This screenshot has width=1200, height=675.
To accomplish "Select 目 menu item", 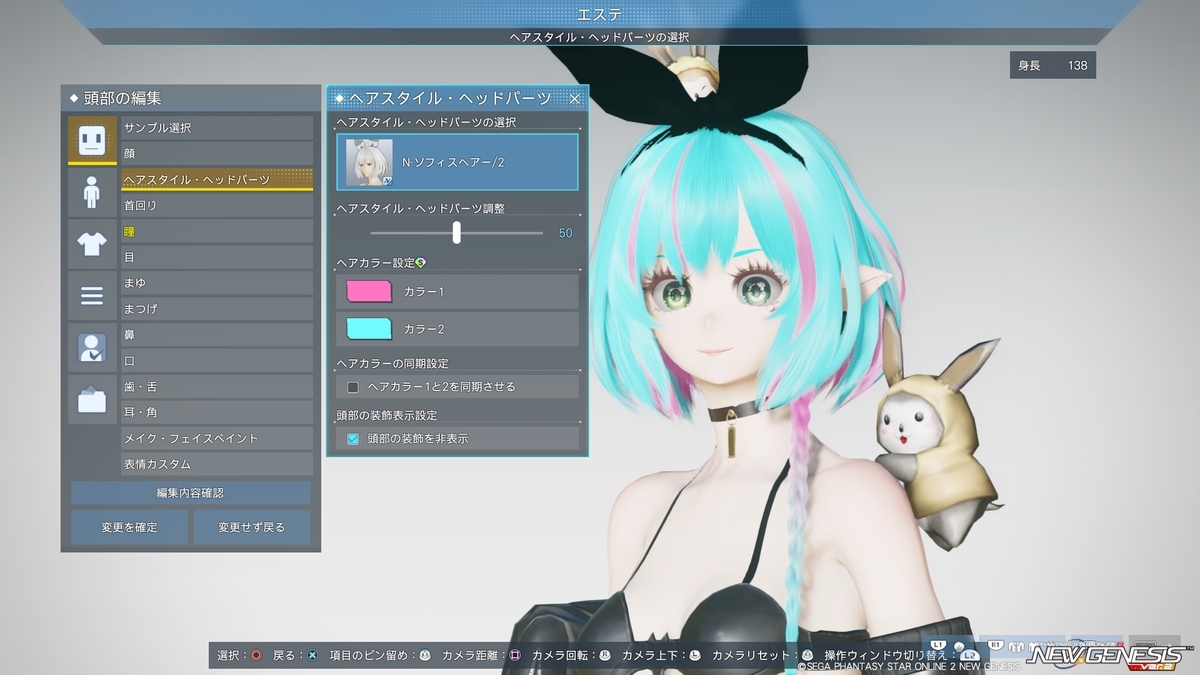I will (x=217, y=257).
